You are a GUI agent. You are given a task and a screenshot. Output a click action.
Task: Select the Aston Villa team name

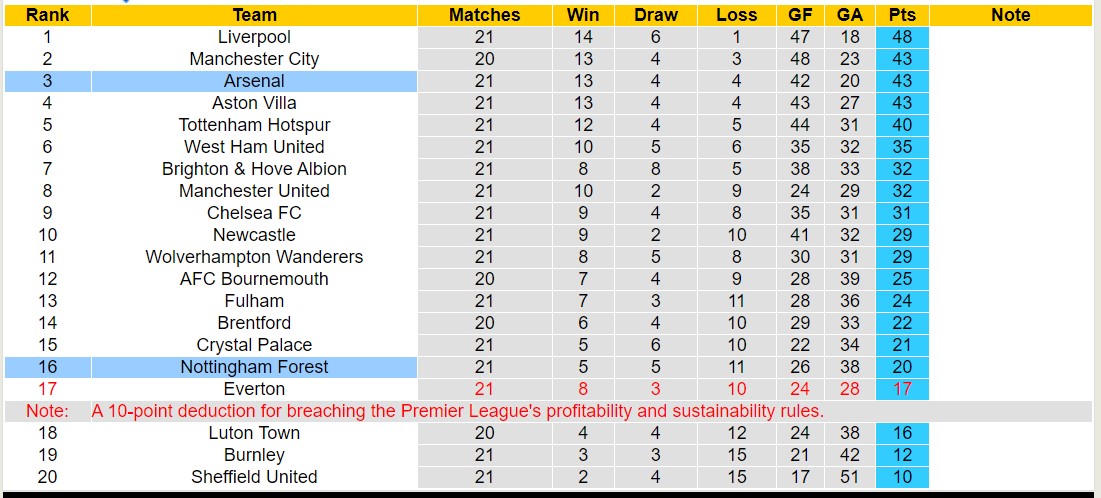coord(254,103)
